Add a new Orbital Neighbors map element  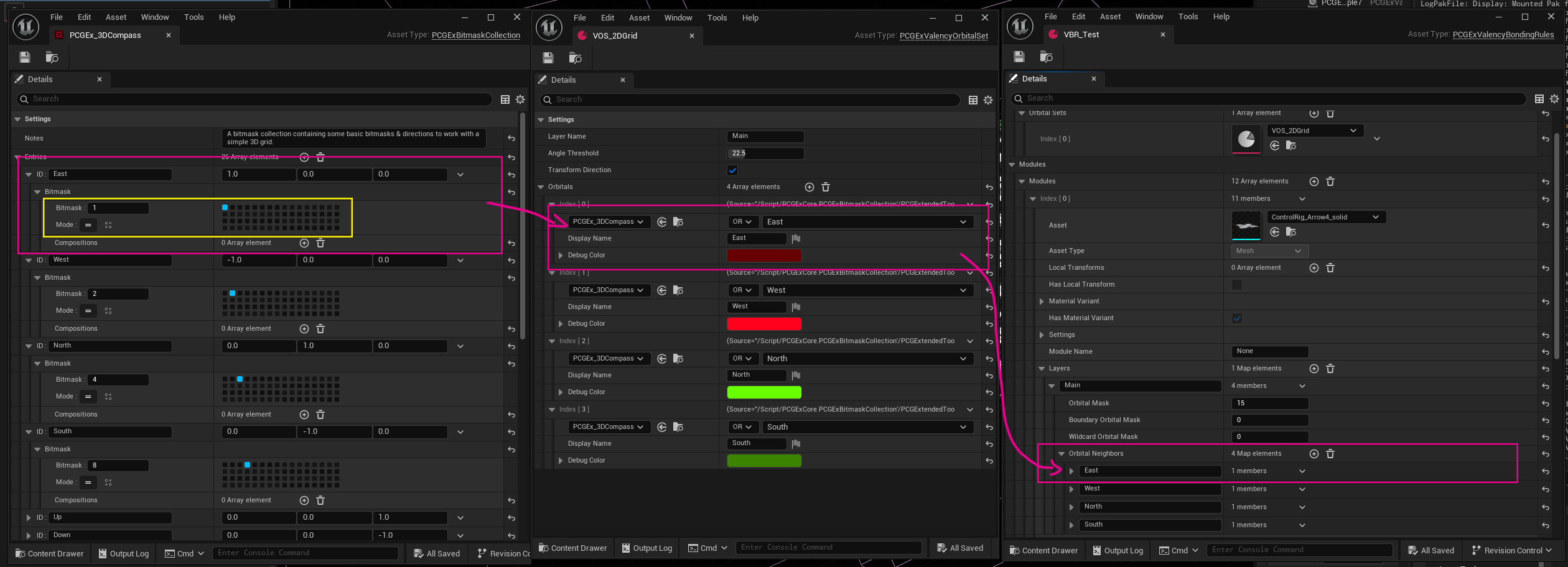pyautogui.click(x=1314, y=454)
